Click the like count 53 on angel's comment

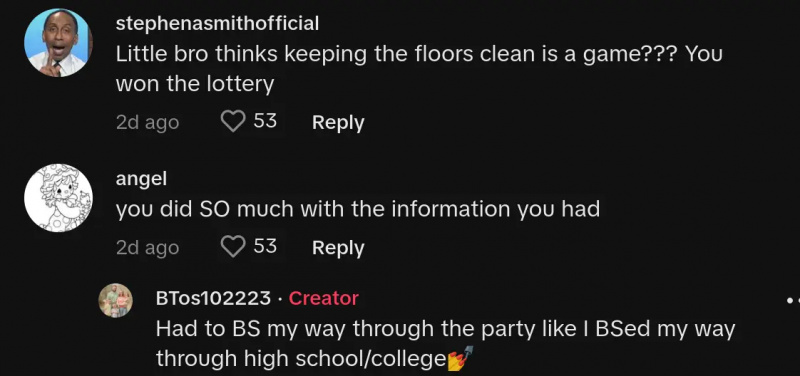pyautogui.click(x=265, y=246)
